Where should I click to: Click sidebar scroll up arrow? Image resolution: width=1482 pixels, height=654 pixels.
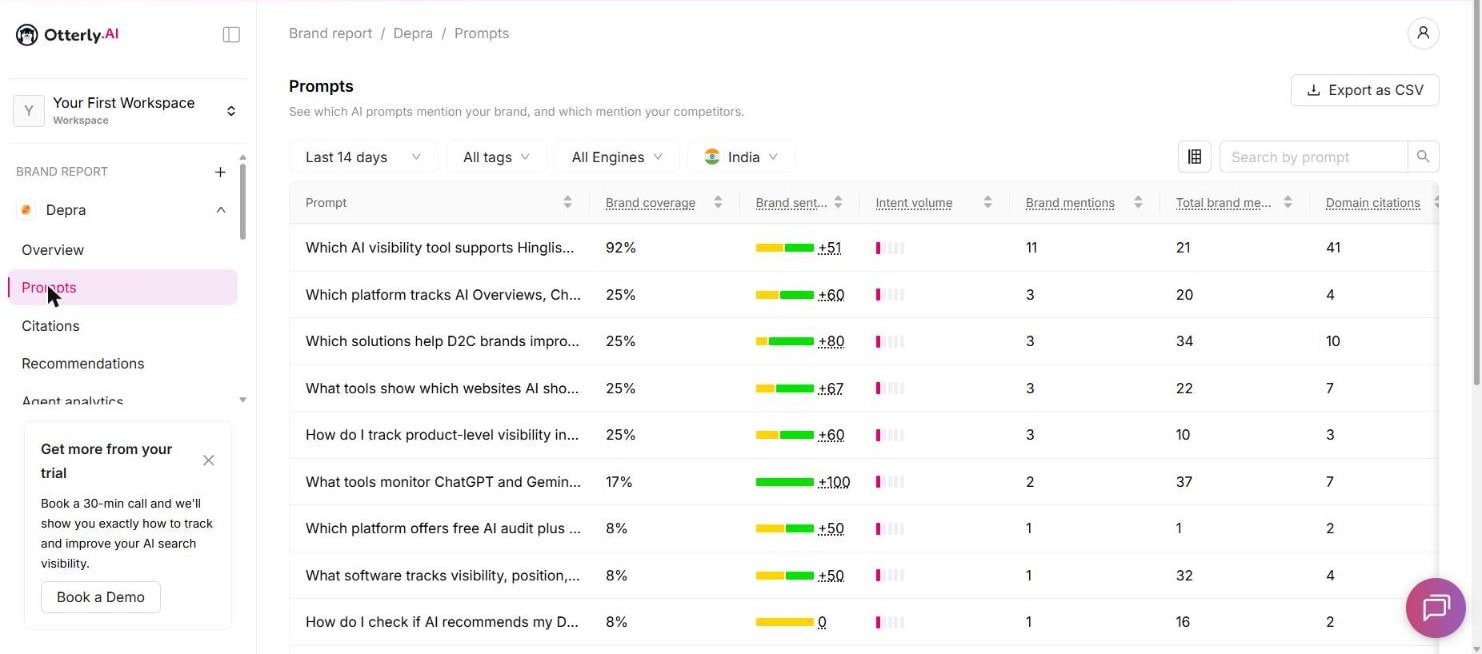point(242,158)
